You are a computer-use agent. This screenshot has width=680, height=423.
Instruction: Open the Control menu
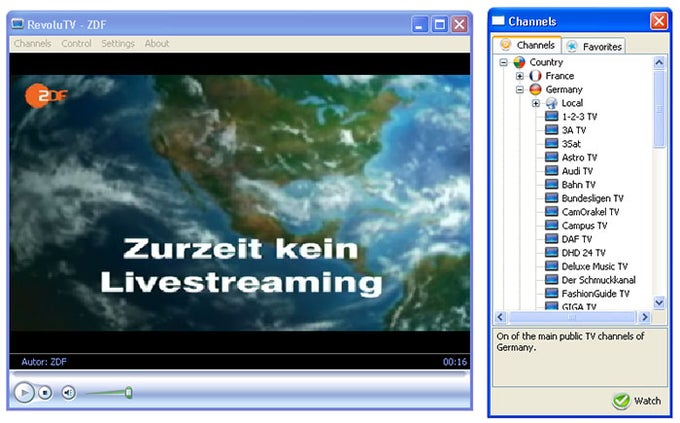coord(76,43)
